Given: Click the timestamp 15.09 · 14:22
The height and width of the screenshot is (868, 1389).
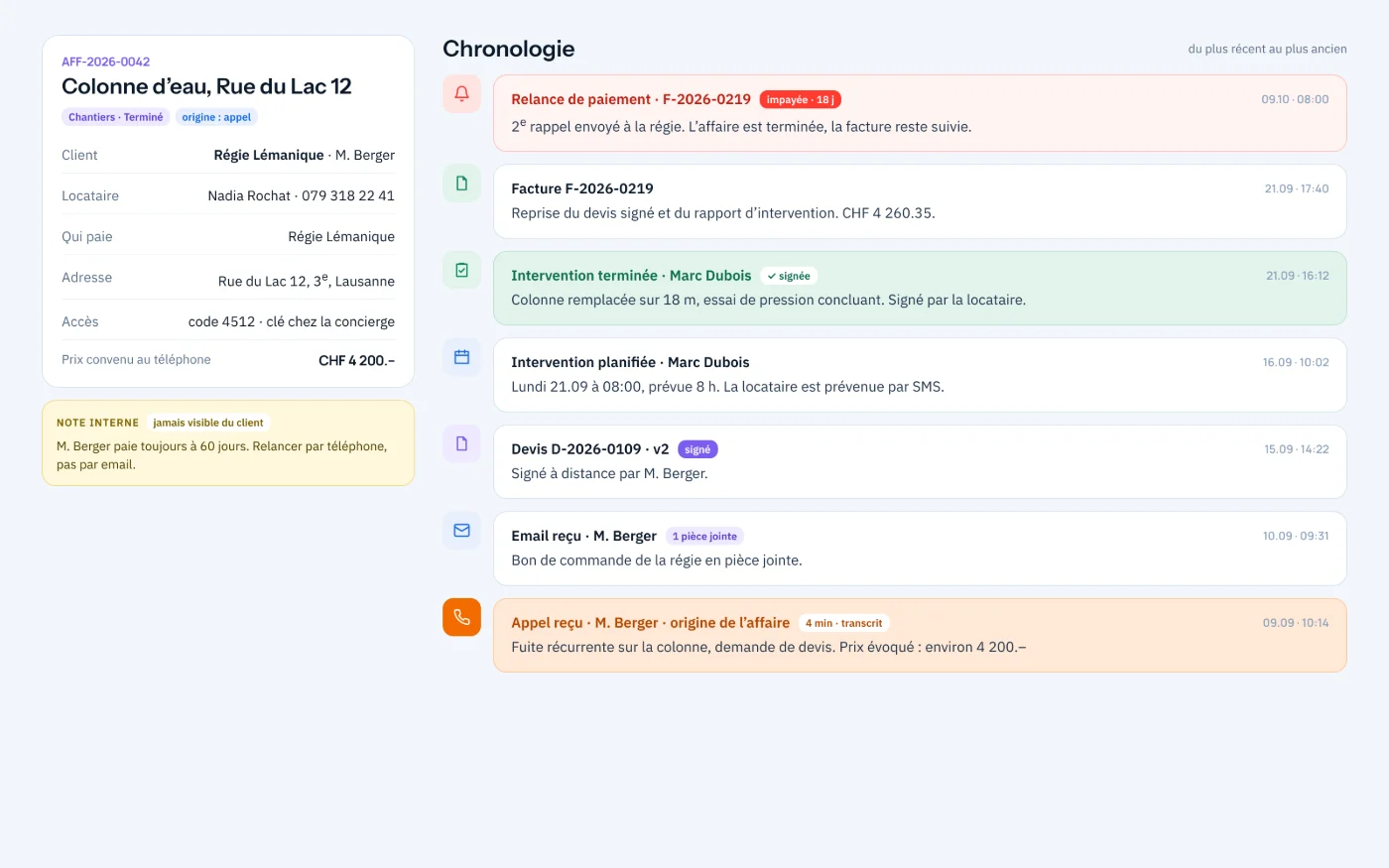Looking at the screenshot, I should 1297,449.
